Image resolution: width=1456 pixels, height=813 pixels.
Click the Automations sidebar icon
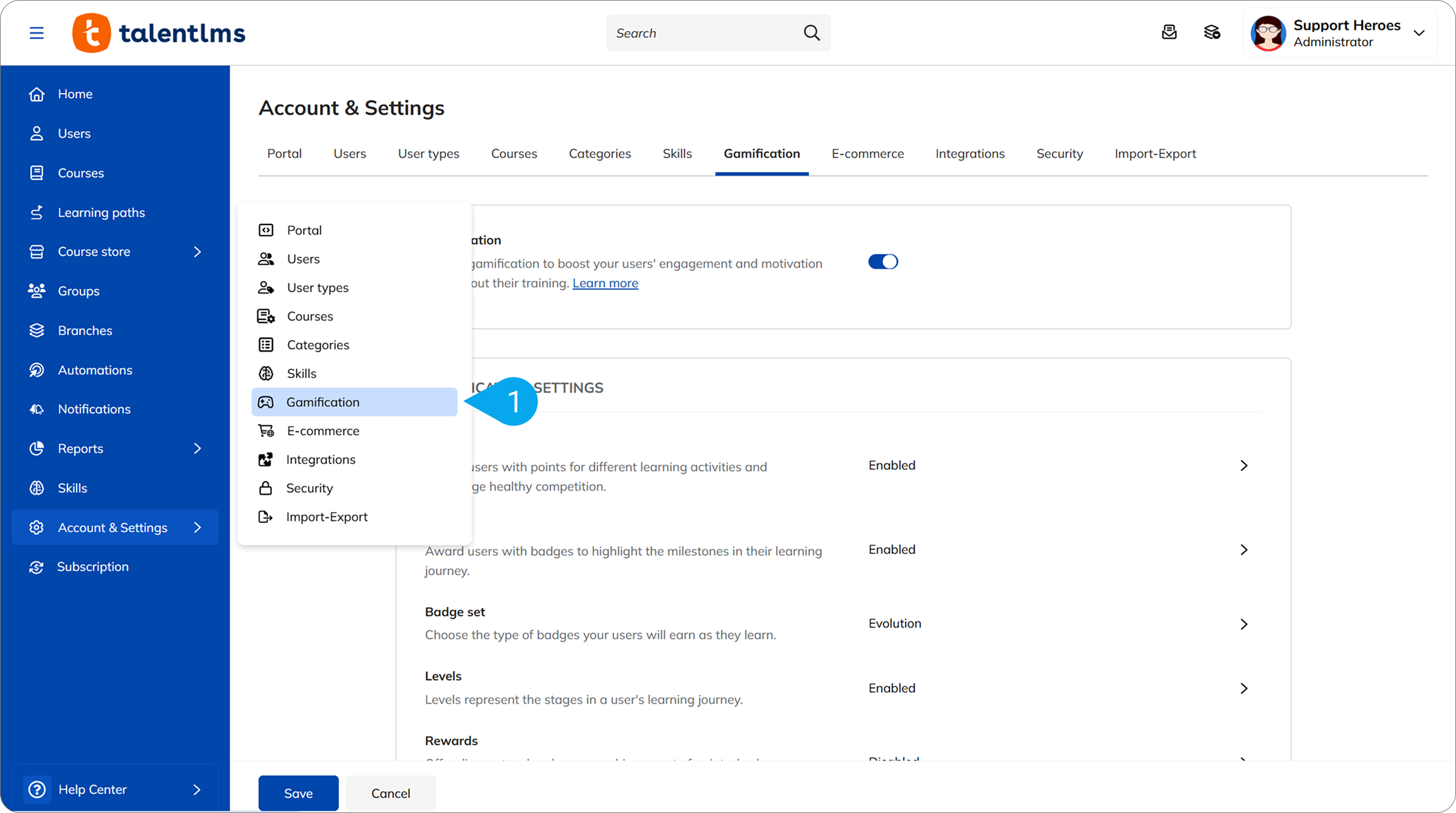pos(37,370)
